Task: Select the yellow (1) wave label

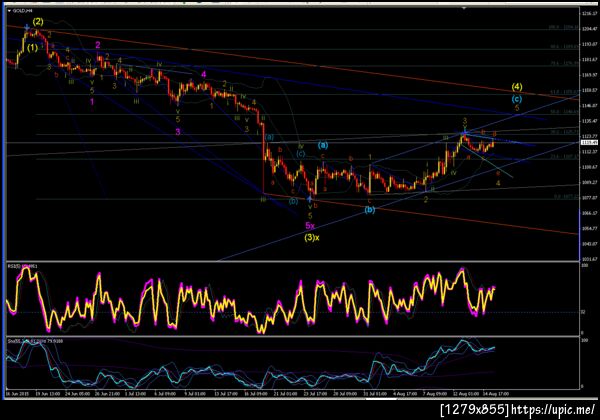Action: (x=32, y=48)
